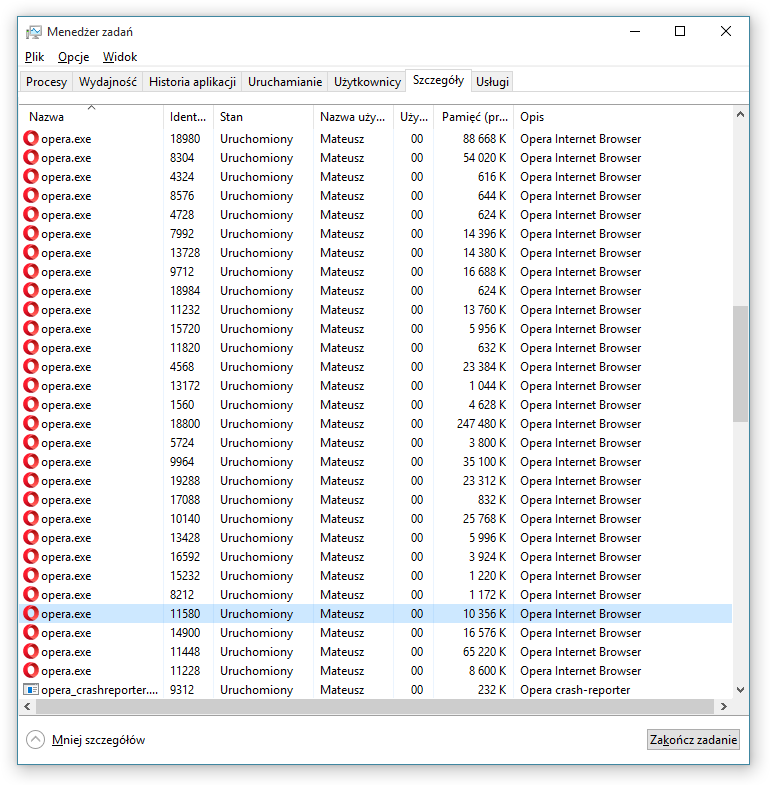The width and height of the screenshot is (770, 785).
Task: Click memory value 88 668 K
Action: [x=484, y=138]
